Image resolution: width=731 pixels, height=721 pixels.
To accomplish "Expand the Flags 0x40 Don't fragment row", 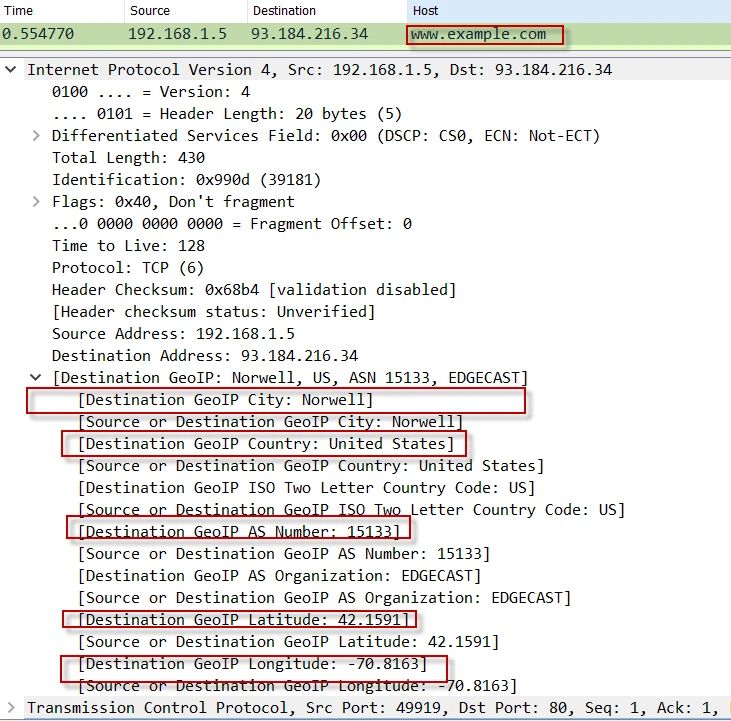I will [37, 202].
